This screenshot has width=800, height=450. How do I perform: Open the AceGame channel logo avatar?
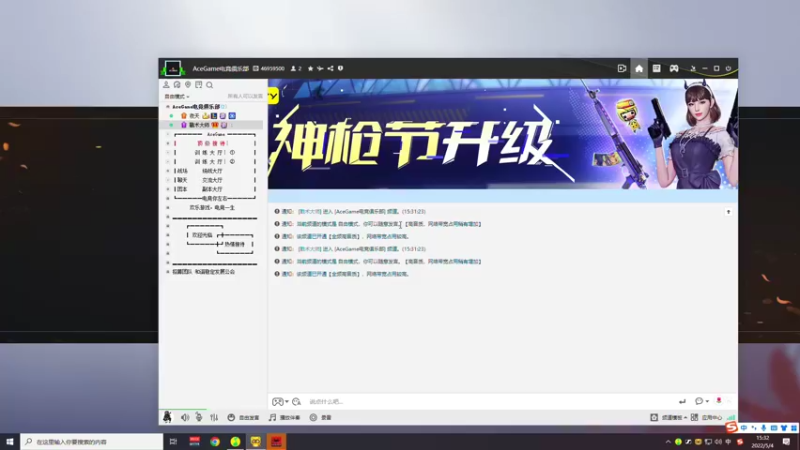[172, 68]
